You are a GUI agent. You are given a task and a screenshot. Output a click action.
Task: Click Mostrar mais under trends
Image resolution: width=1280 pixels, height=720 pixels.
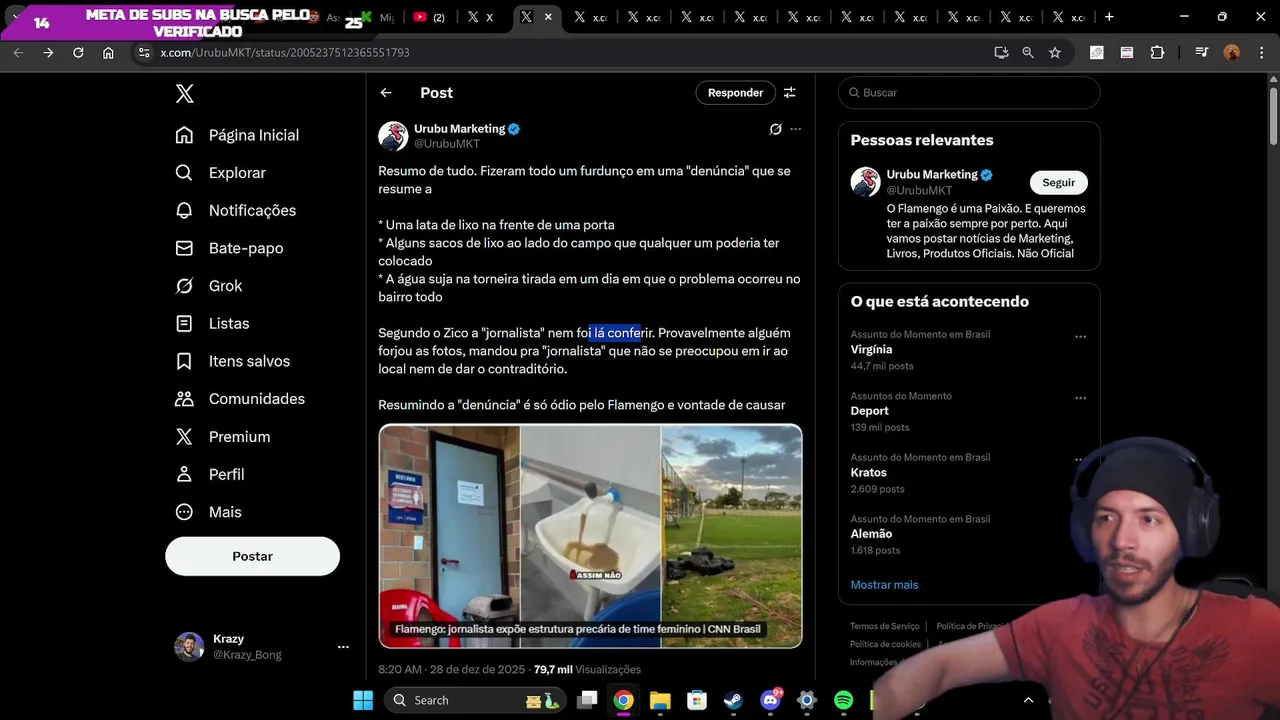884,585
